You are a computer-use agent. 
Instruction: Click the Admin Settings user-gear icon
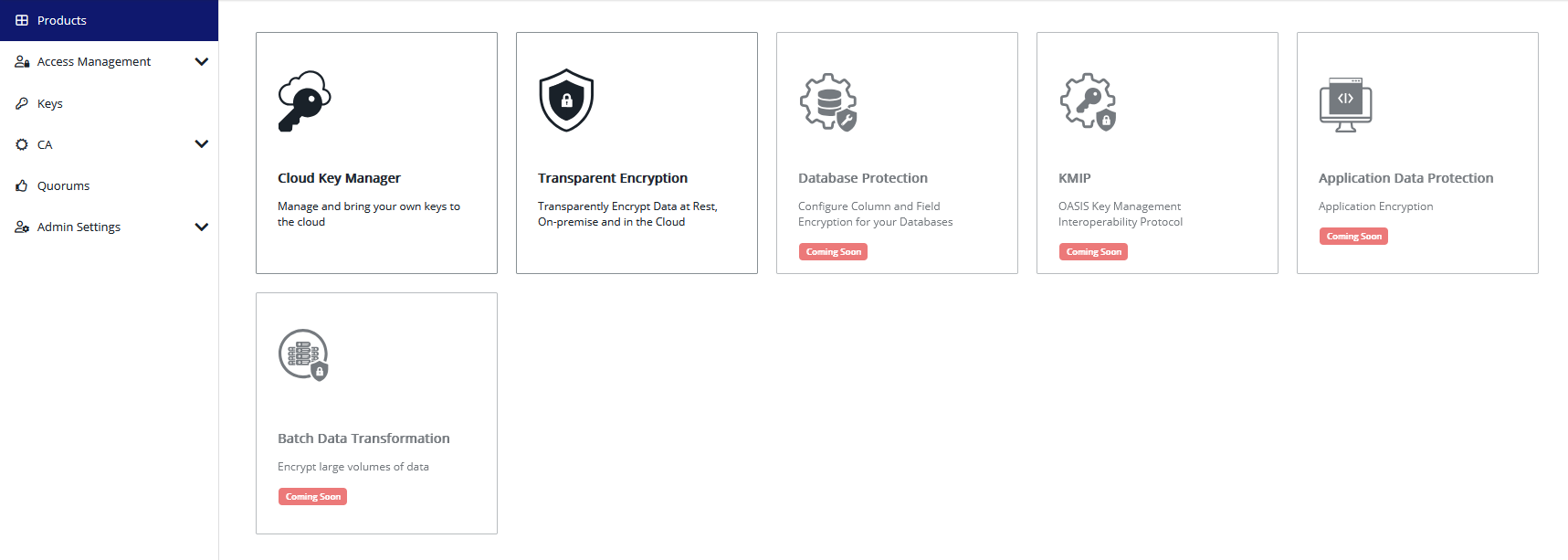(x=22, y=227)
